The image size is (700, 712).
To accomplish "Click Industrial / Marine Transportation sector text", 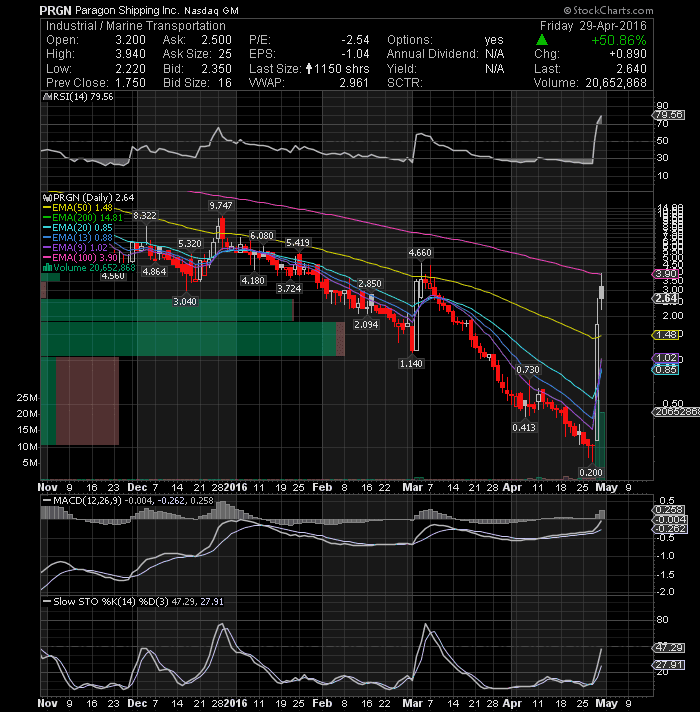I will (x=136, y=26).
